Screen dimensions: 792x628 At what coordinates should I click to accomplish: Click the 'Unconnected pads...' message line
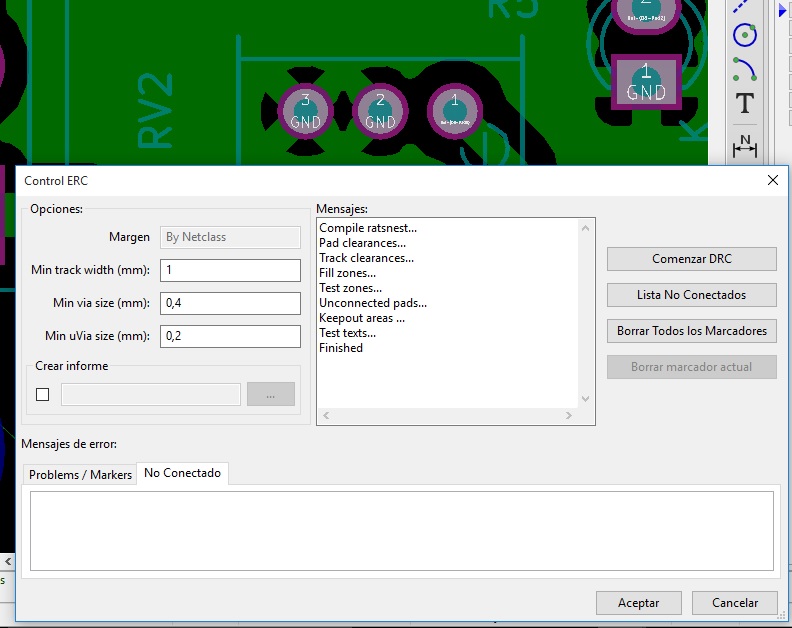(x=373, y=303)
